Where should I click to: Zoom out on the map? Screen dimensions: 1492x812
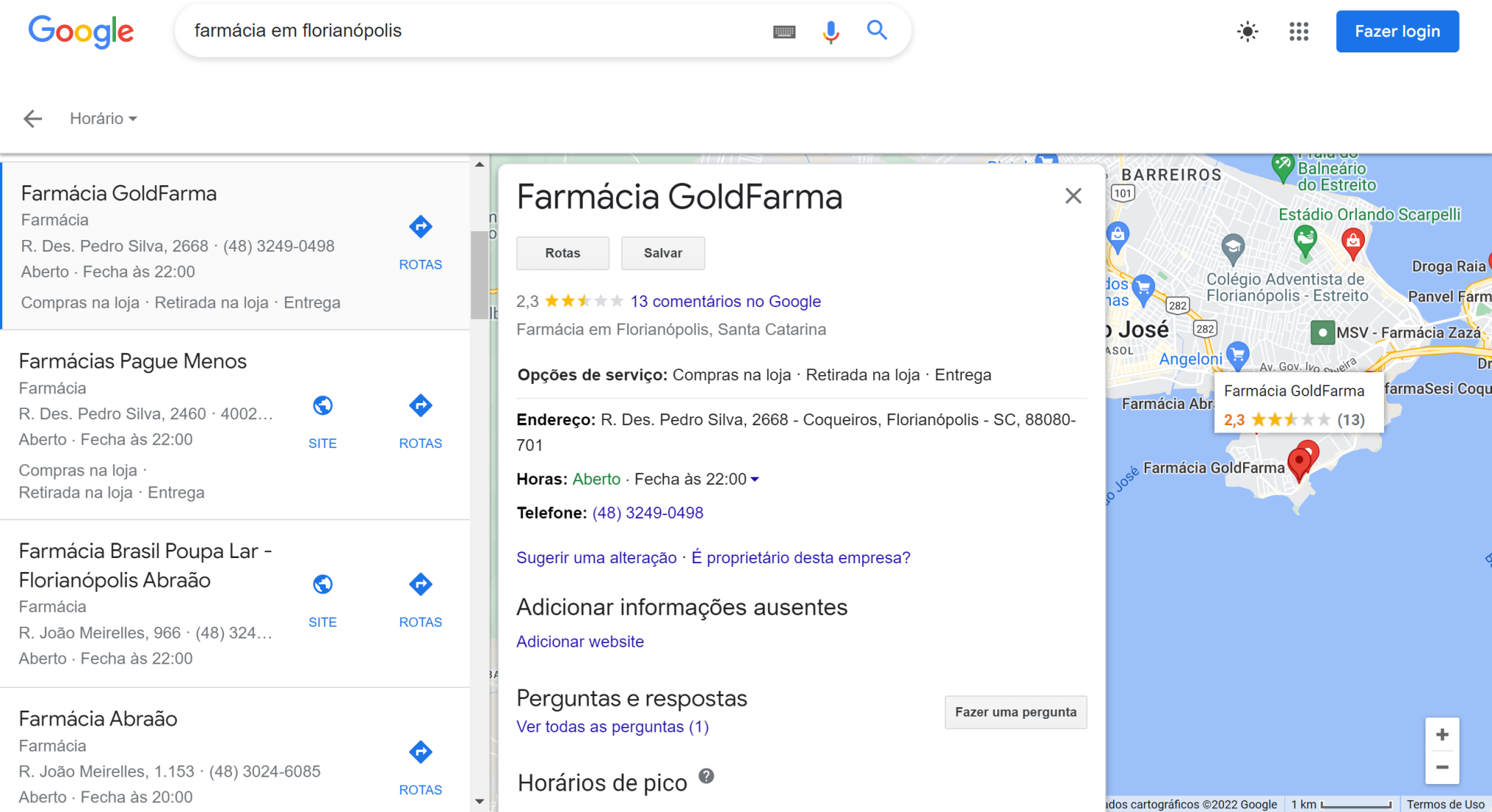[1442, 768]
